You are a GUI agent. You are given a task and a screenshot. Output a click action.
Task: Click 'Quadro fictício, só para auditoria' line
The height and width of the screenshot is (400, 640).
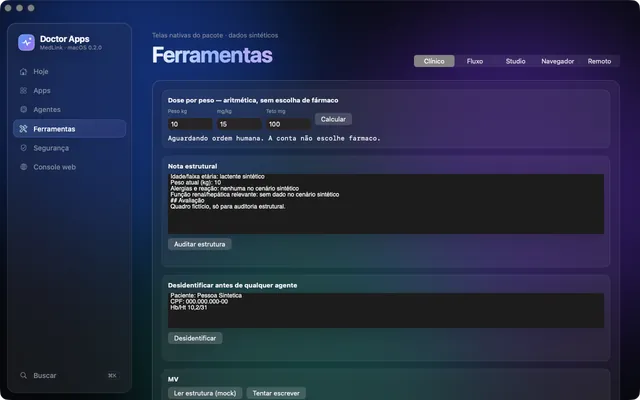[228, 207]
